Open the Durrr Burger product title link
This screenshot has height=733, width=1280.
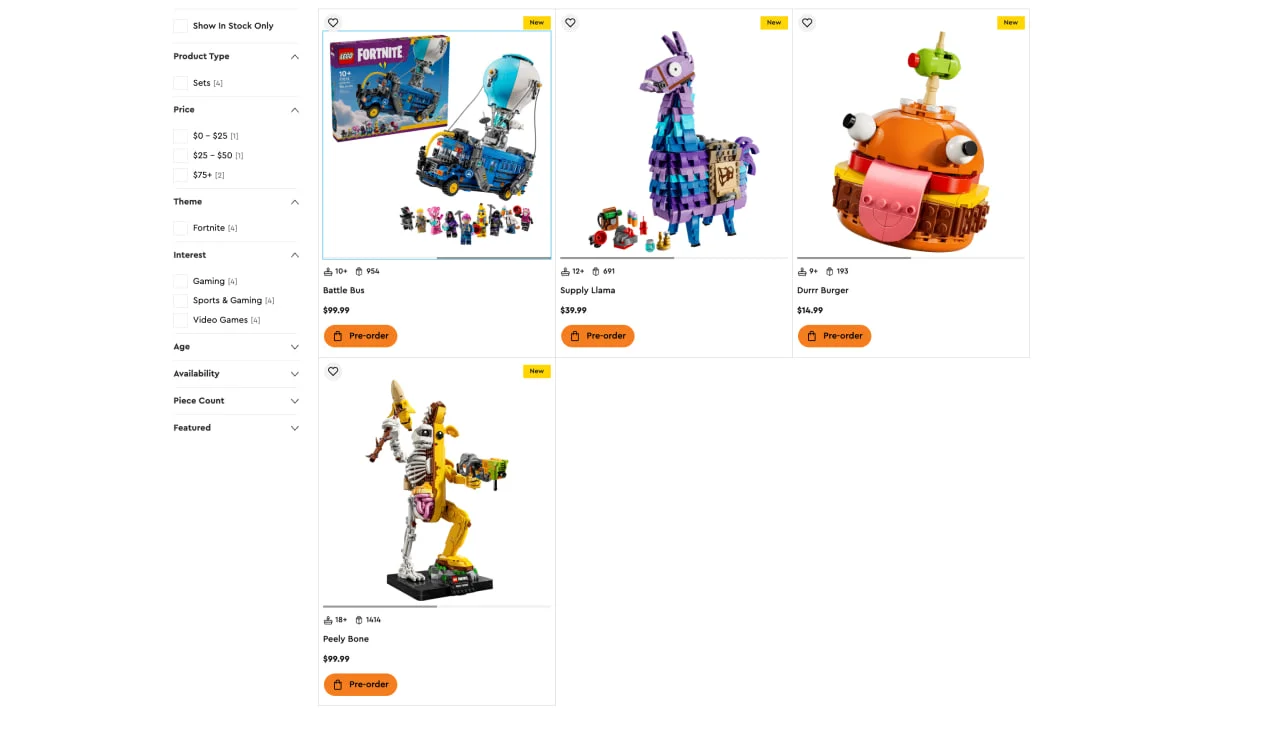pos(823,291)
